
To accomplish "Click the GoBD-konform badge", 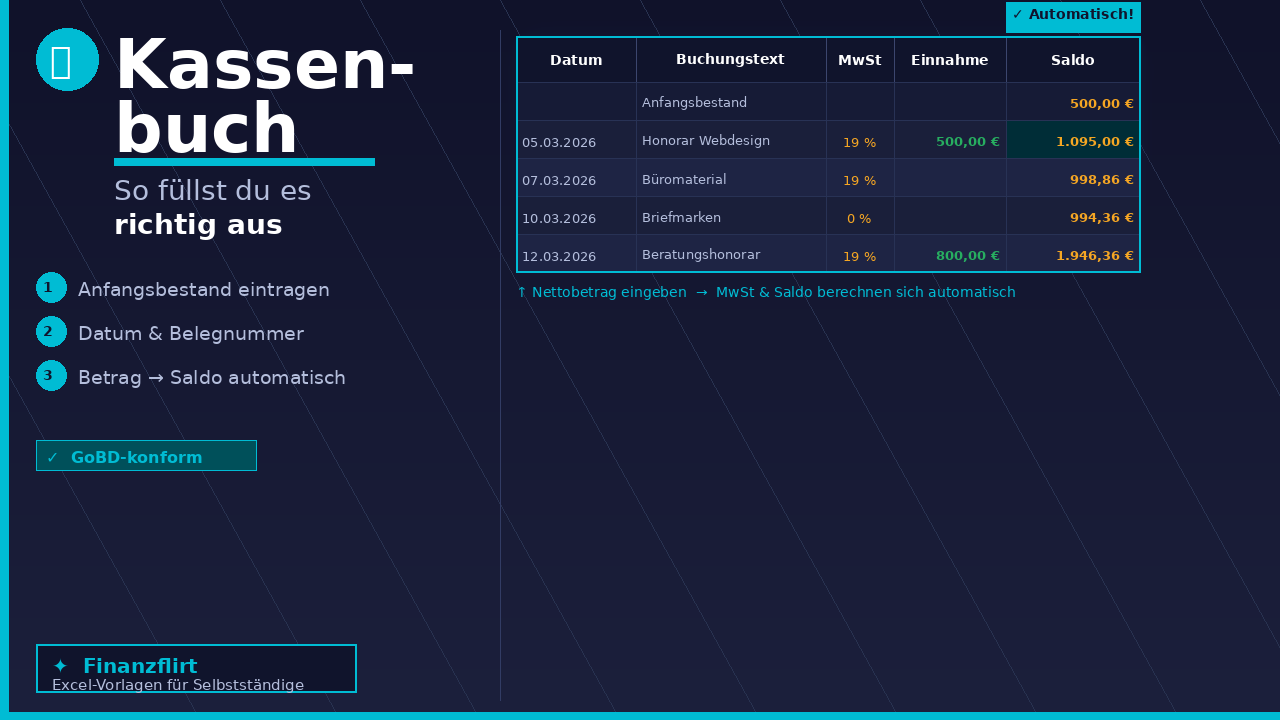I will point(146,456).
